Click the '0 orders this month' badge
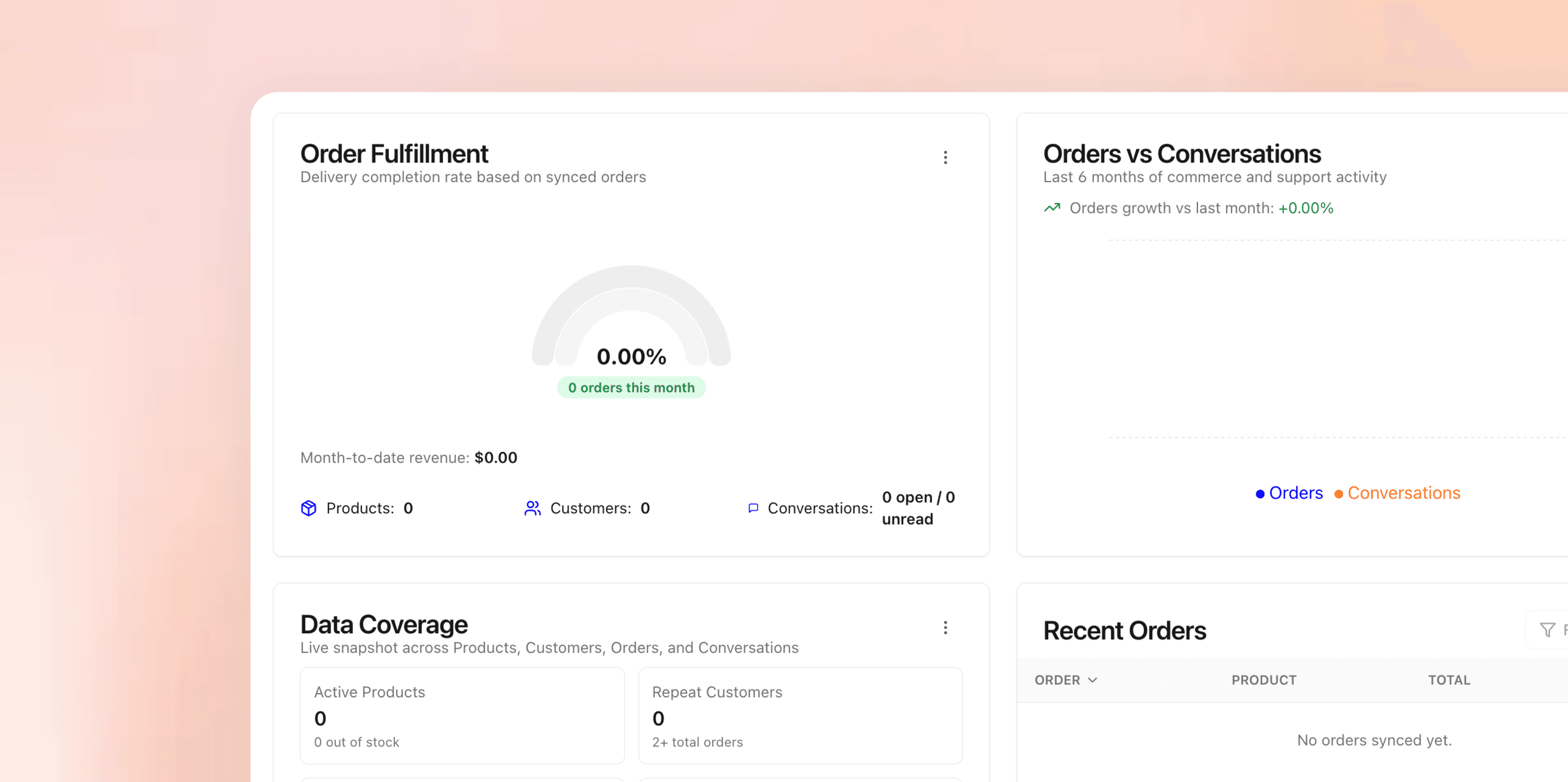This screenshot has width=1568, height=782. [x=631, y=388]
